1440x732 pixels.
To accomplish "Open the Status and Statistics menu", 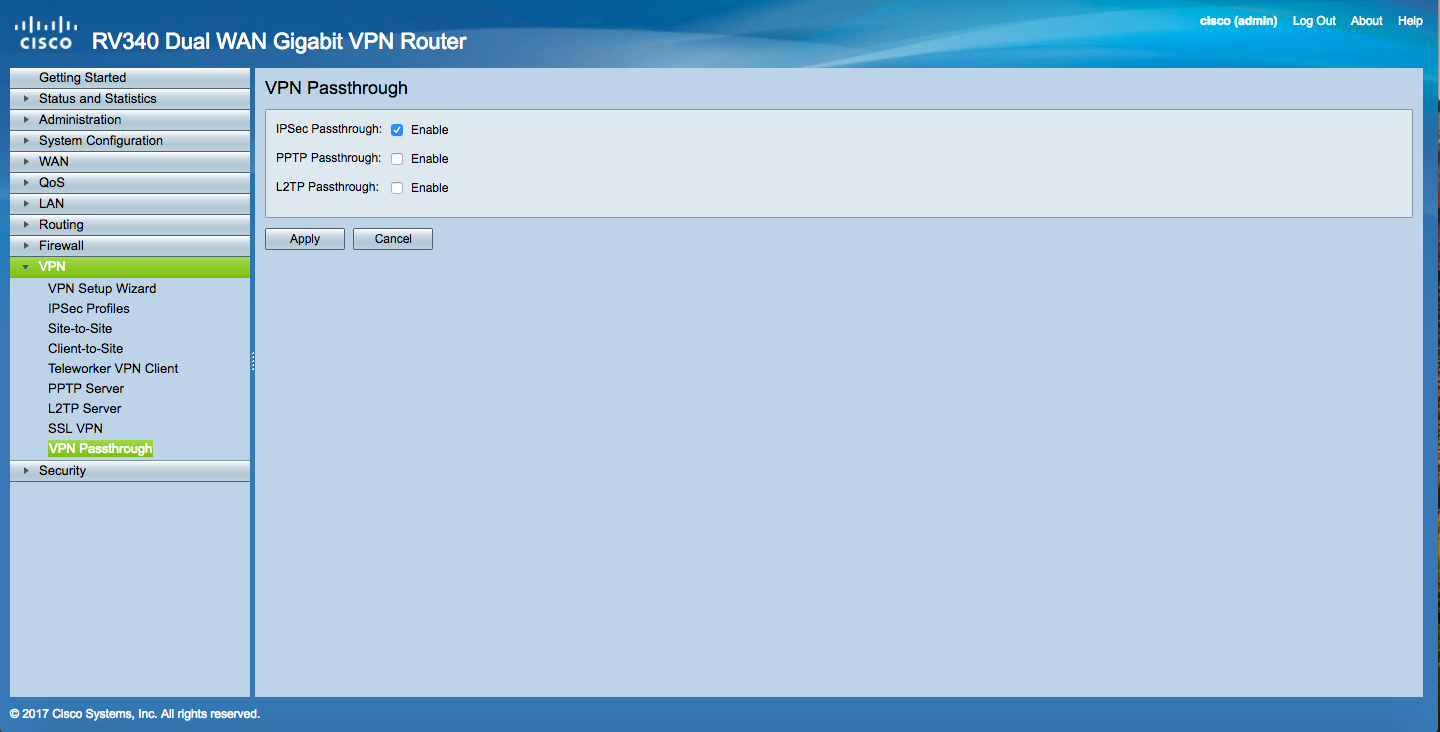I will (x=98, y=99).
